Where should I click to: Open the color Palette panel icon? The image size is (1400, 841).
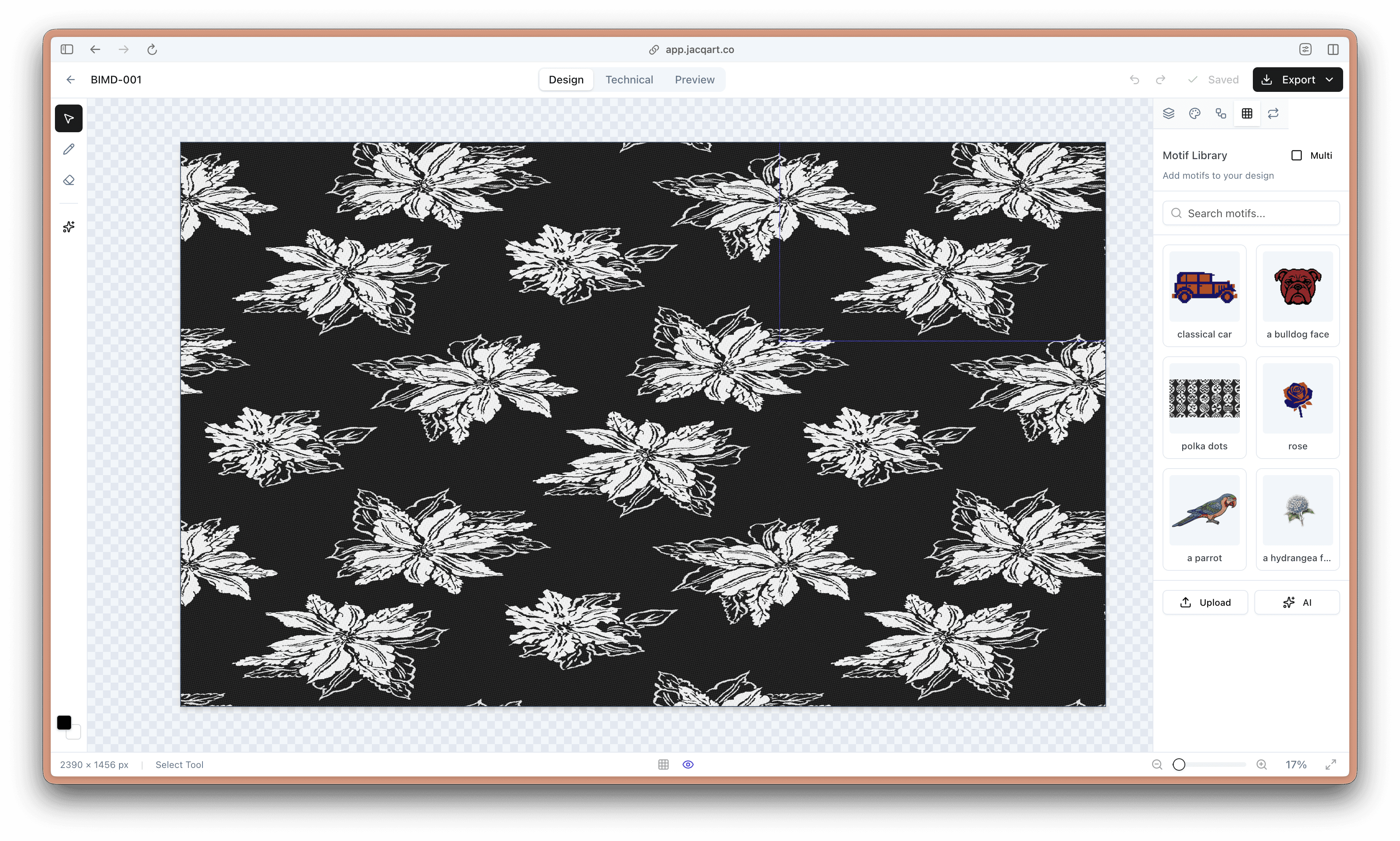pyautogui.click(x=1194, y=113)
